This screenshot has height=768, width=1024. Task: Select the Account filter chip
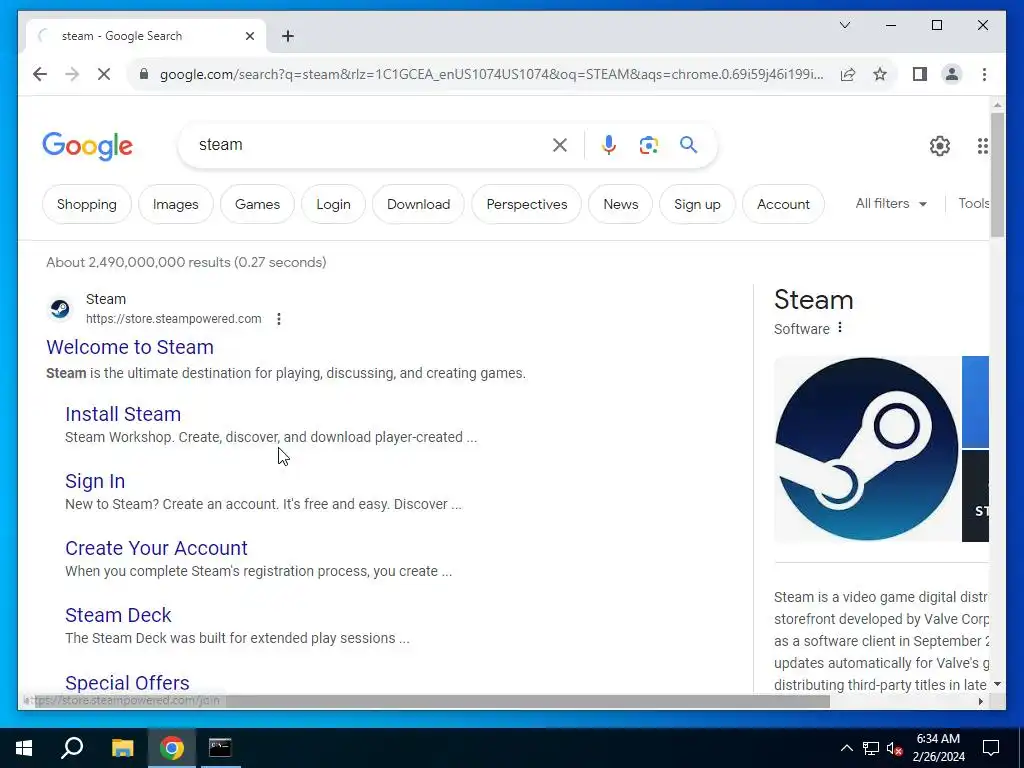(783, 204)
